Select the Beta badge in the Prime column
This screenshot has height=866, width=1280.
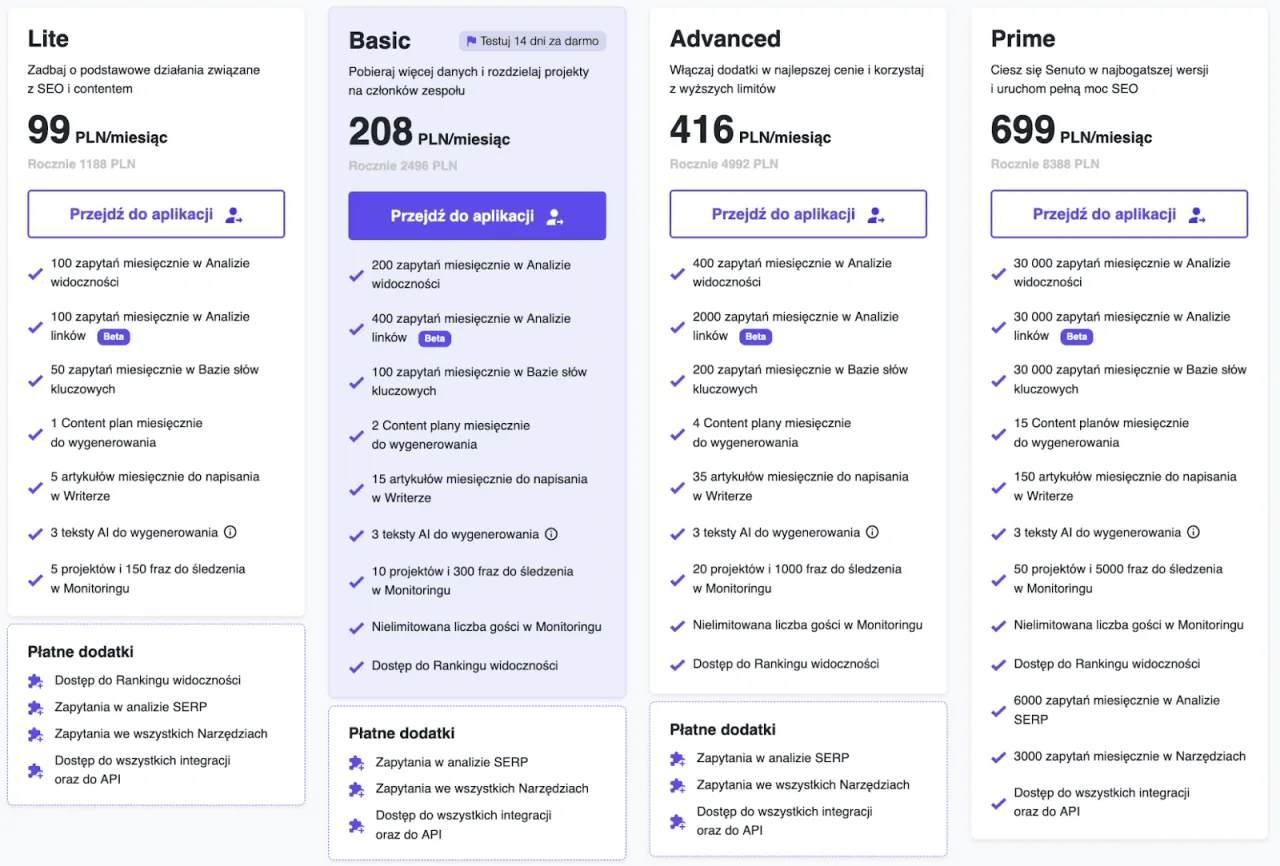pos(1077,337)
